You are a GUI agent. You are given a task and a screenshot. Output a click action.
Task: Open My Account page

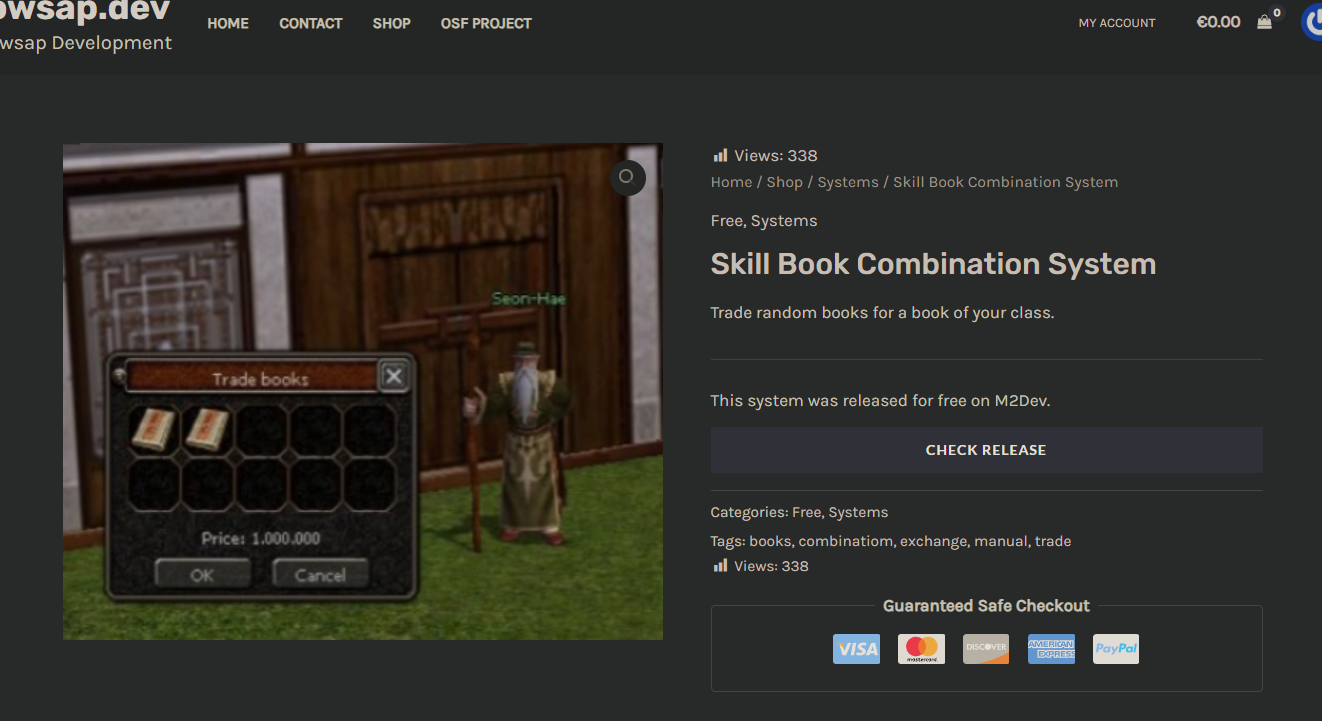coord(1116,23)
